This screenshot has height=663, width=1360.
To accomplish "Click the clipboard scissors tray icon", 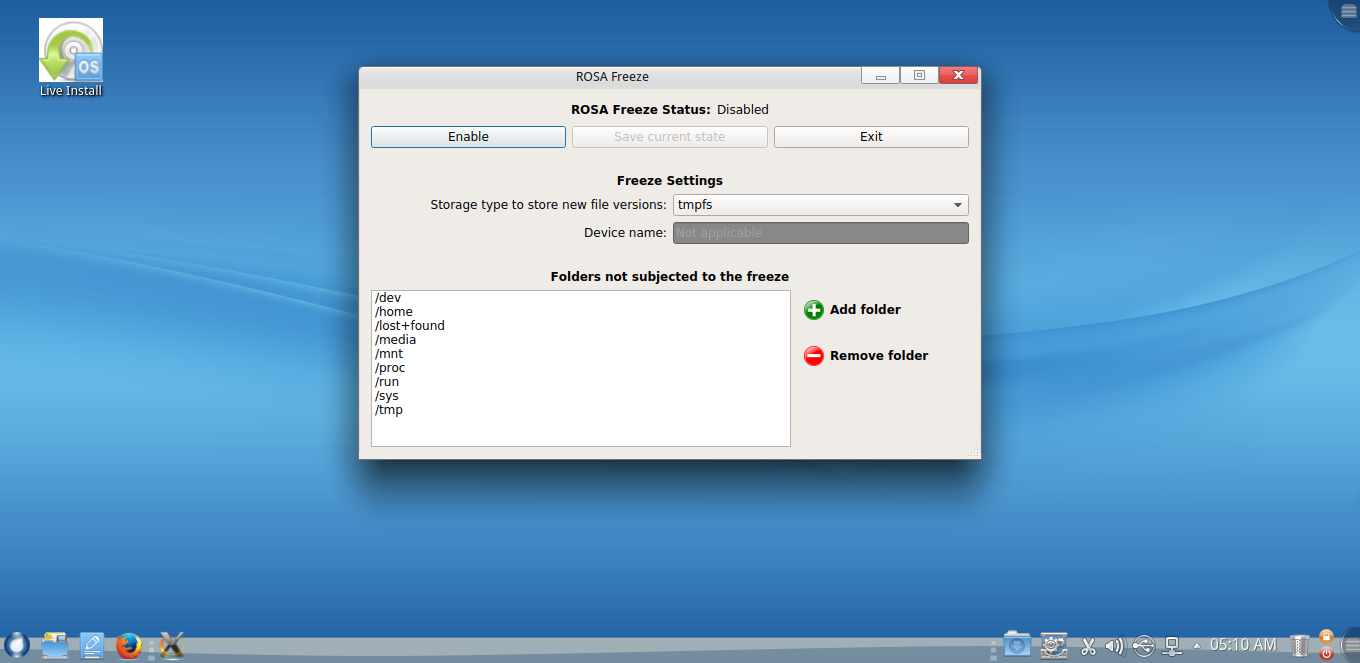I will [1088, 646].
